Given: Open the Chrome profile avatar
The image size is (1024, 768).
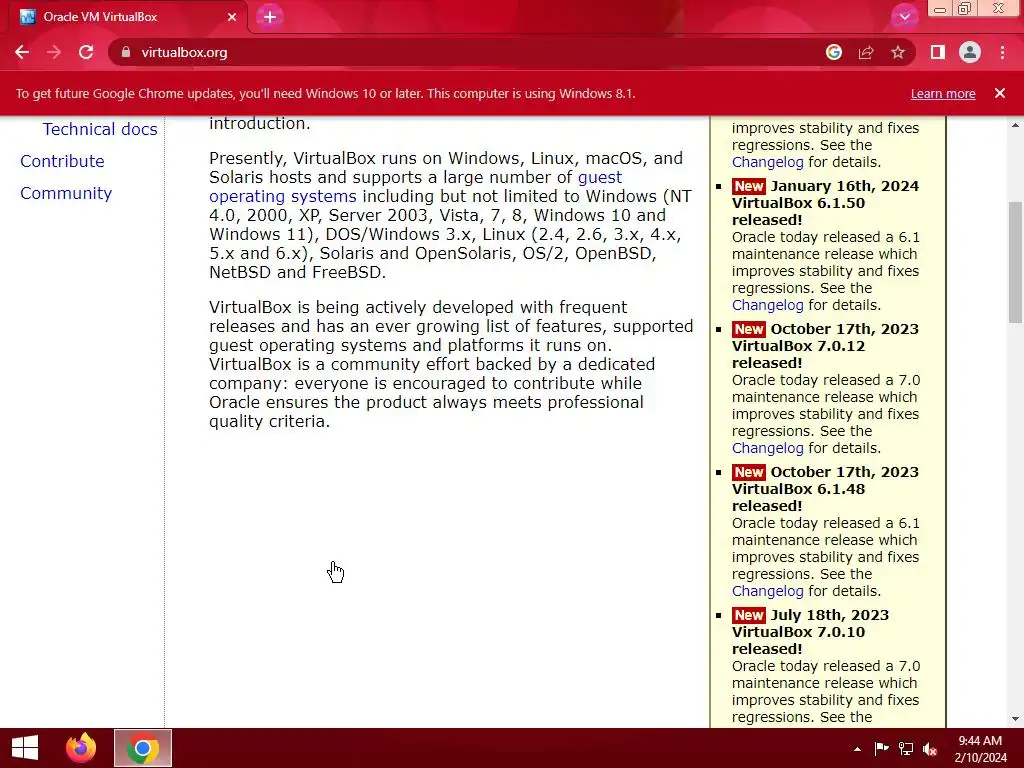Looking at the screenshot, I should [970, 52].
